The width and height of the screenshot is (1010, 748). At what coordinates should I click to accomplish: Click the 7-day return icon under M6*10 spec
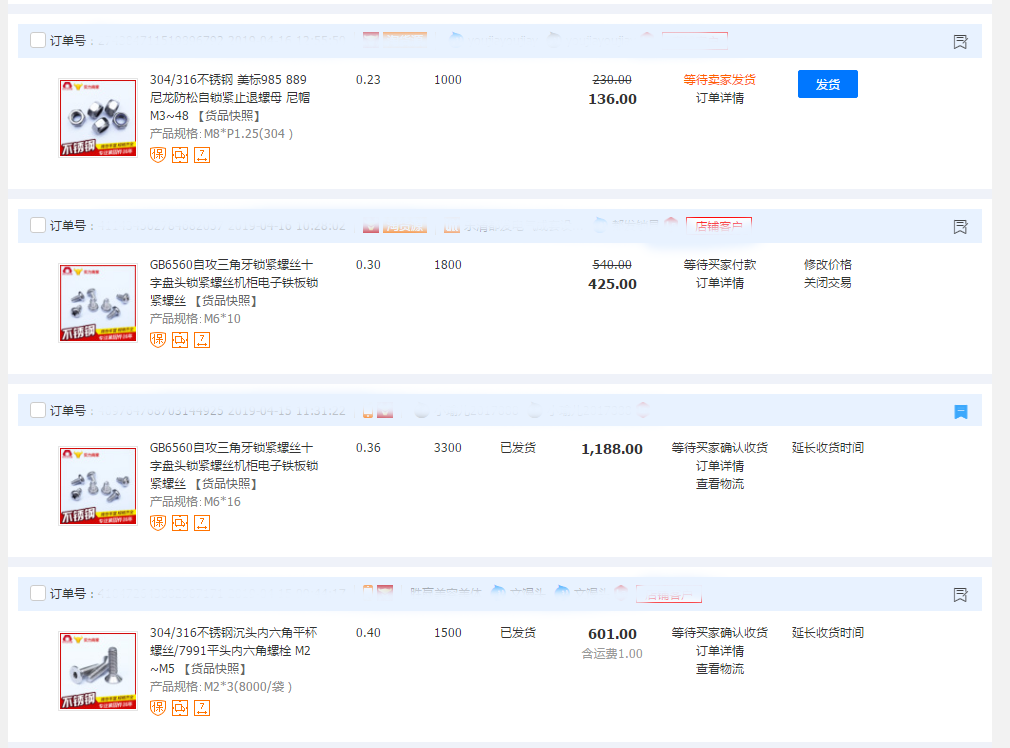pyautogui.click(x=202, y=340)
